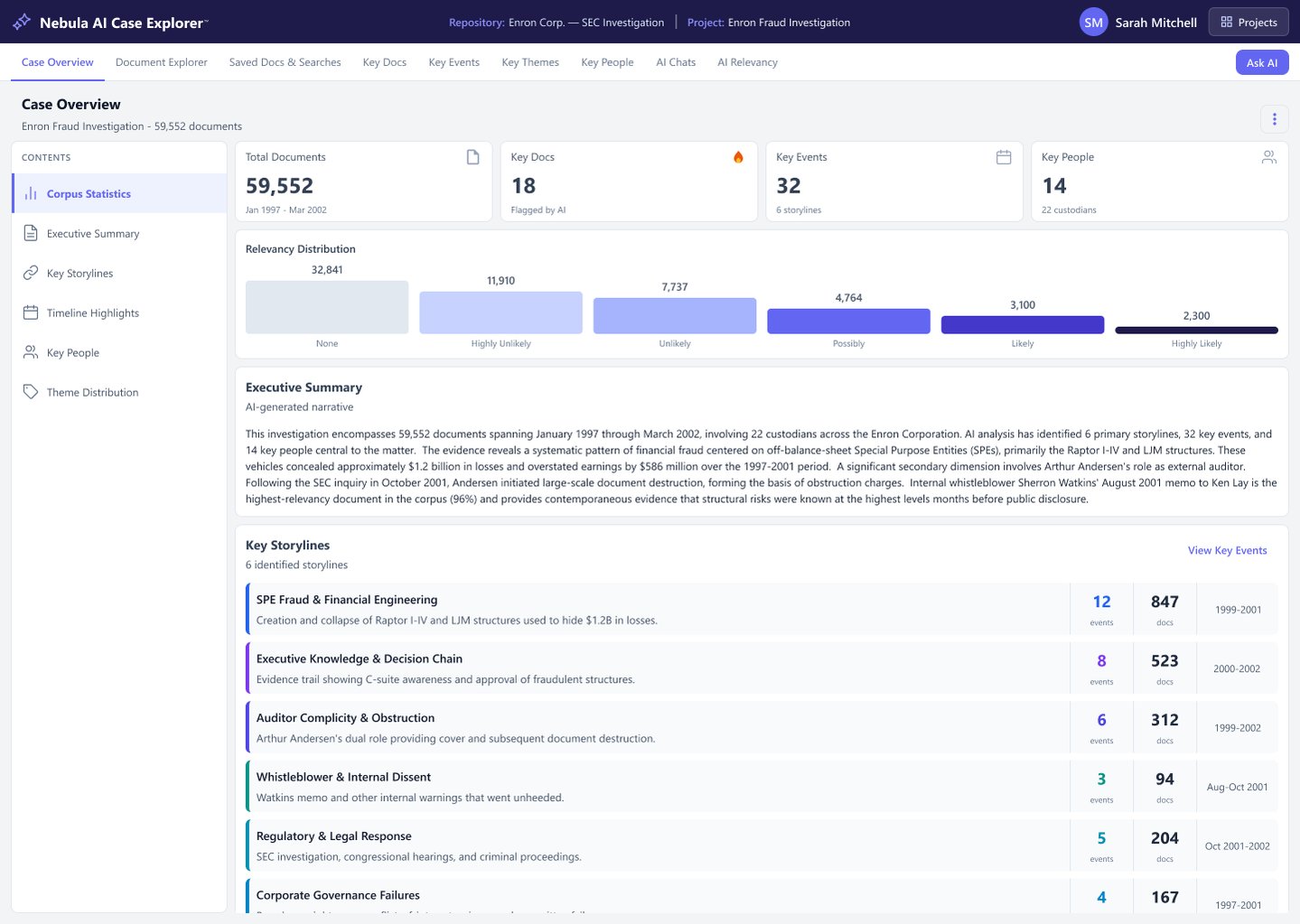
Task: Open Regulatory & Legal Response storyline
Action: (762, 846)
